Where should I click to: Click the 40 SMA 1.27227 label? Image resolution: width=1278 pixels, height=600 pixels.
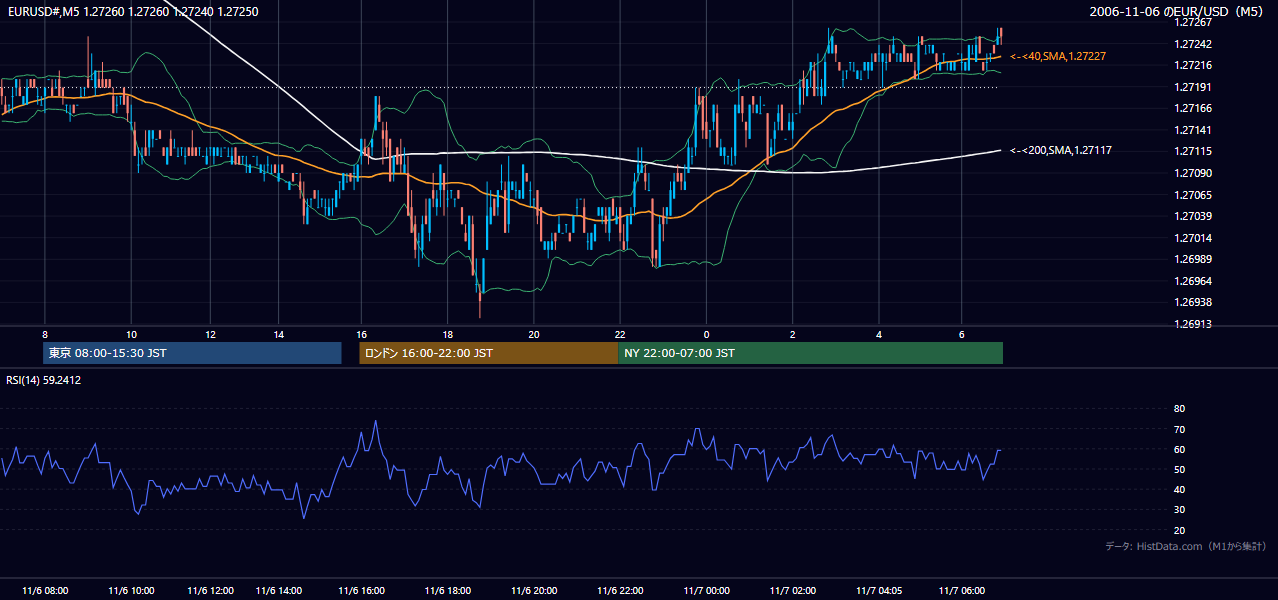1058,57
